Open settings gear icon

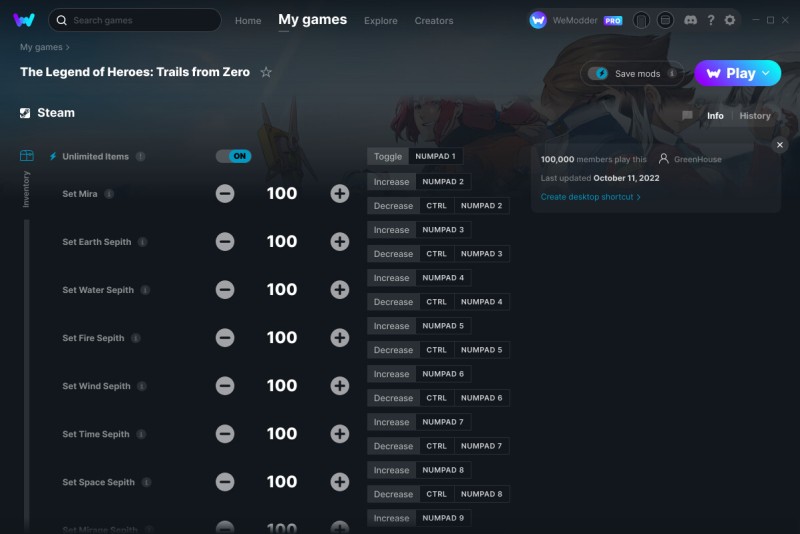730,20
